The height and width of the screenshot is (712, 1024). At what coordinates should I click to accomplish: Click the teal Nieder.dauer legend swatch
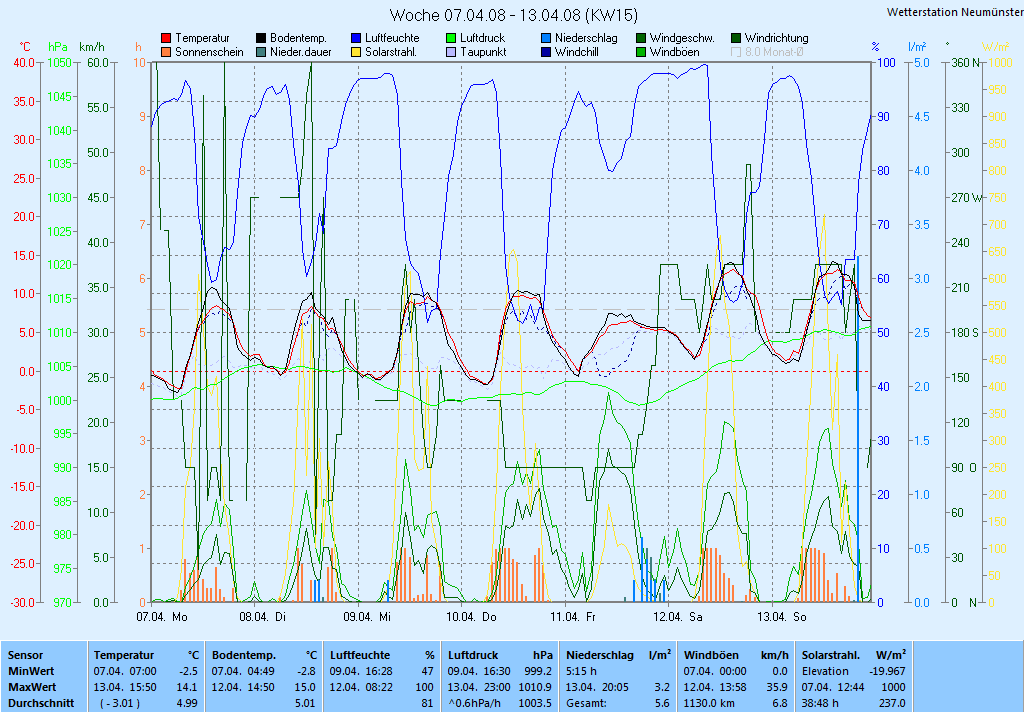[x=261, y=52]
